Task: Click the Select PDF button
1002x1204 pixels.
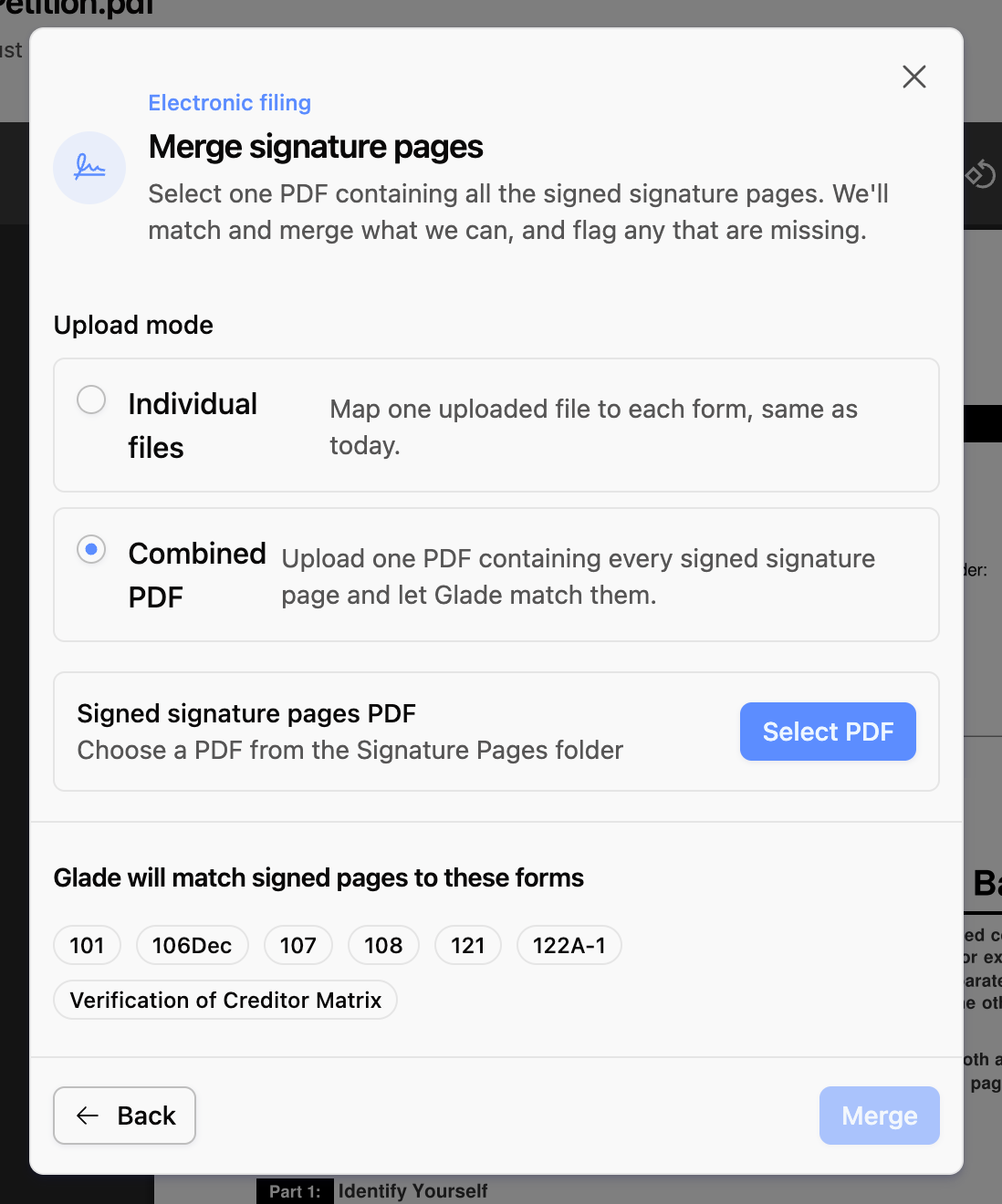Action: pos(828,732)
